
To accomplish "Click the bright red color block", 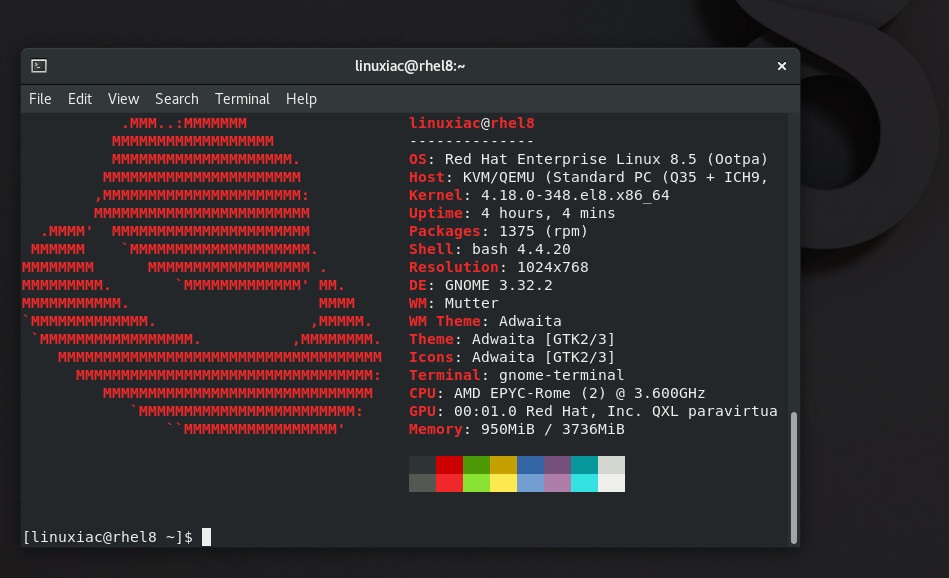I will [x=449, y=483].
